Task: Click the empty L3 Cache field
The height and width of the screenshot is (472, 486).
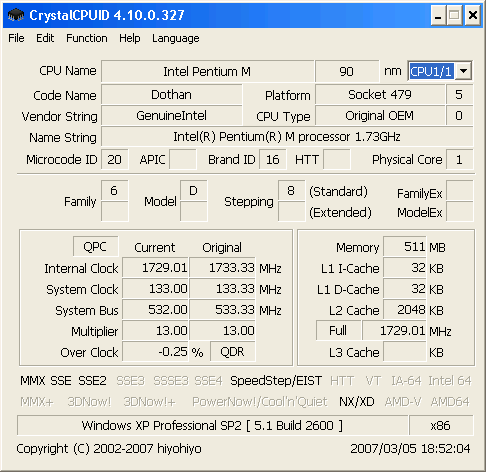Action: click(405, 352)
